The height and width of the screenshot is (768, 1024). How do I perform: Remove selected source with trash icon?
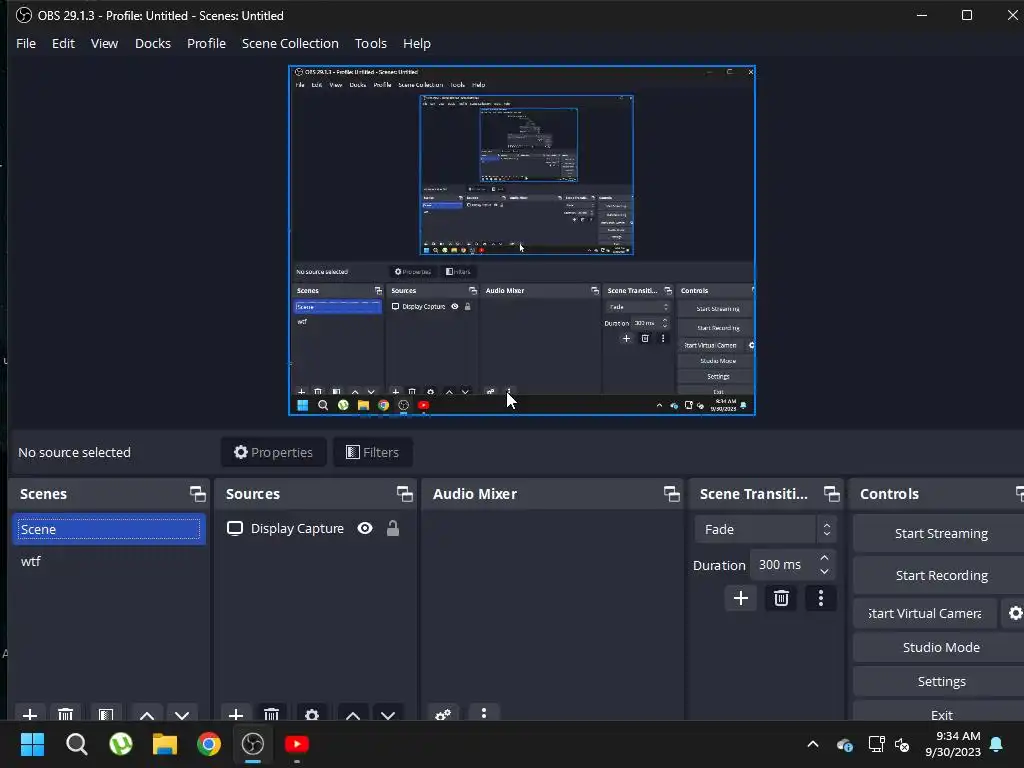point(271,714)
